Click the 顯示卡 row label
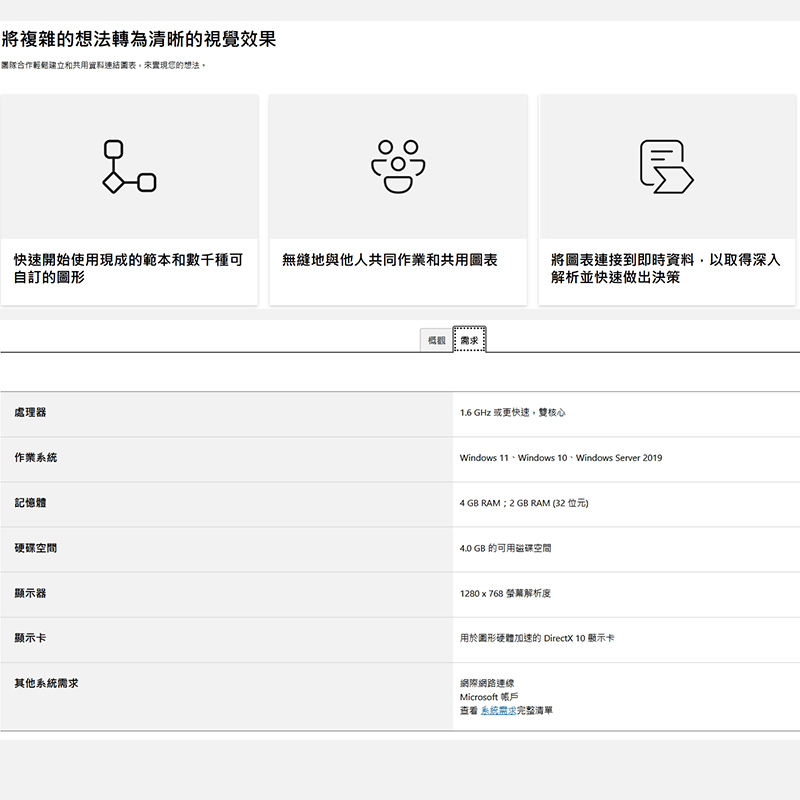 30,637
